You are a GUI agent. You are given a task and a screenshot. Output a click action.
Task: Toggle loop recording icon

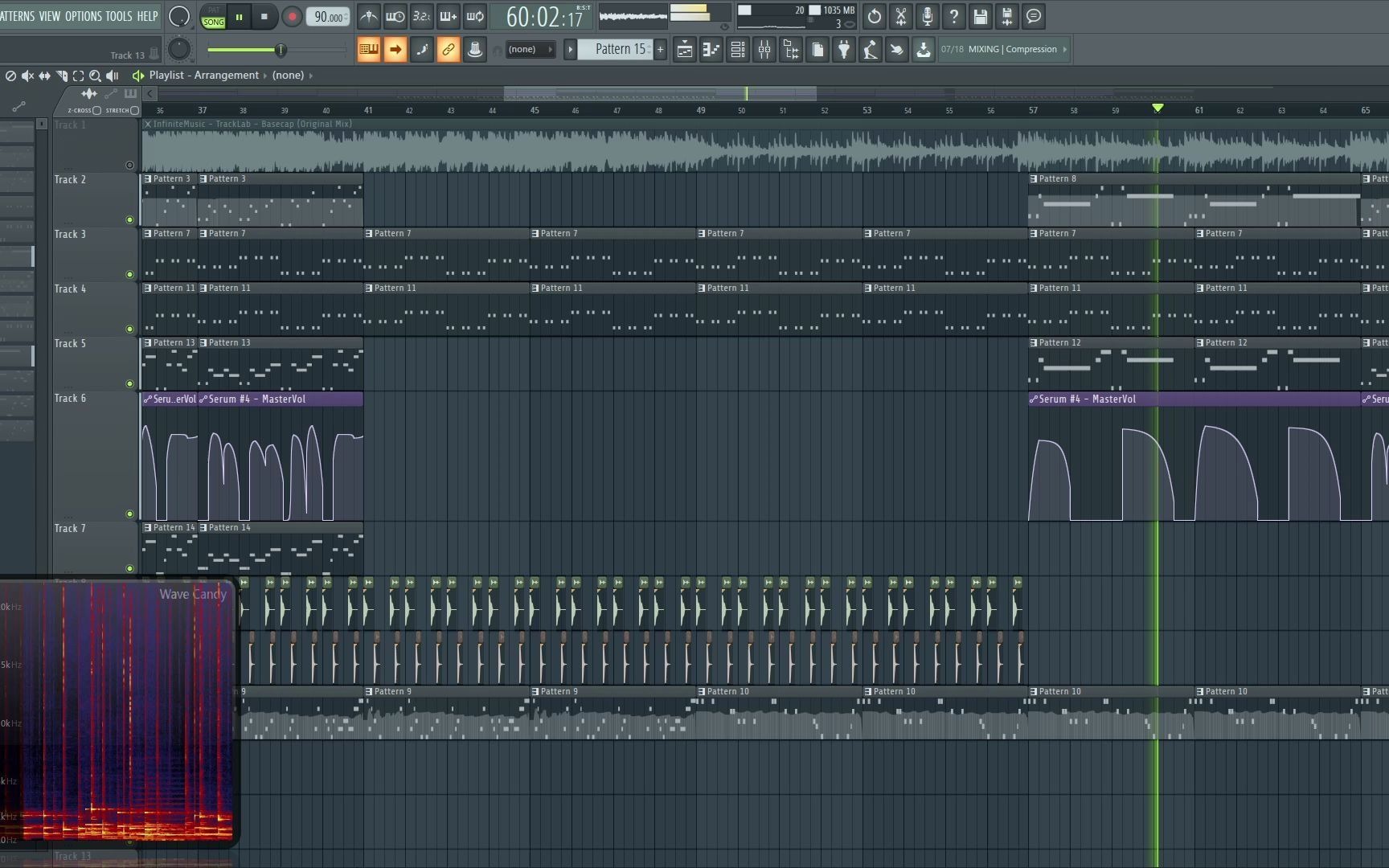[x=475, y=16]
